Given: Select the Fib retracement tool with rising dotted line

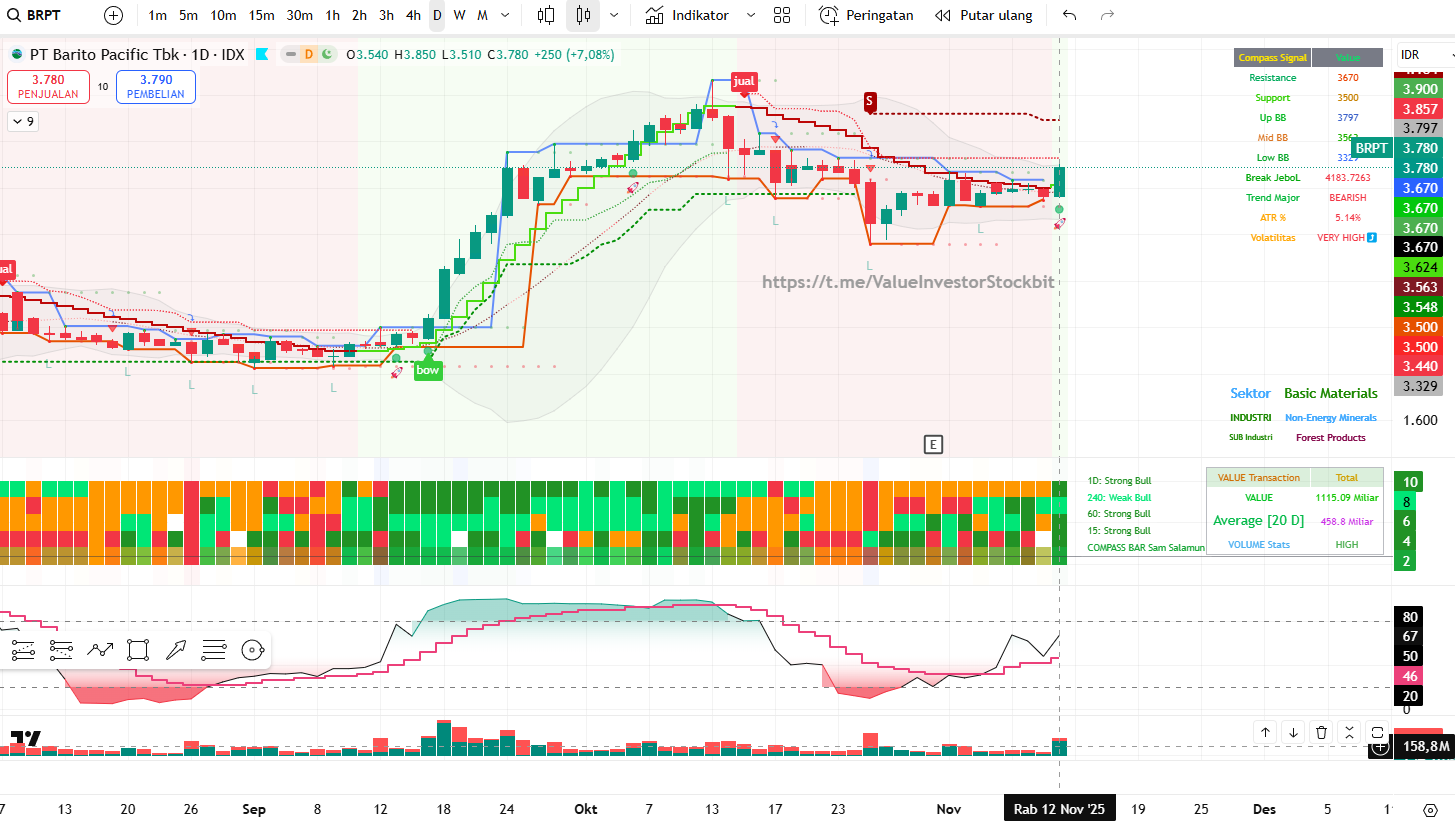Looking at the screenshot, I should point(24,651).
